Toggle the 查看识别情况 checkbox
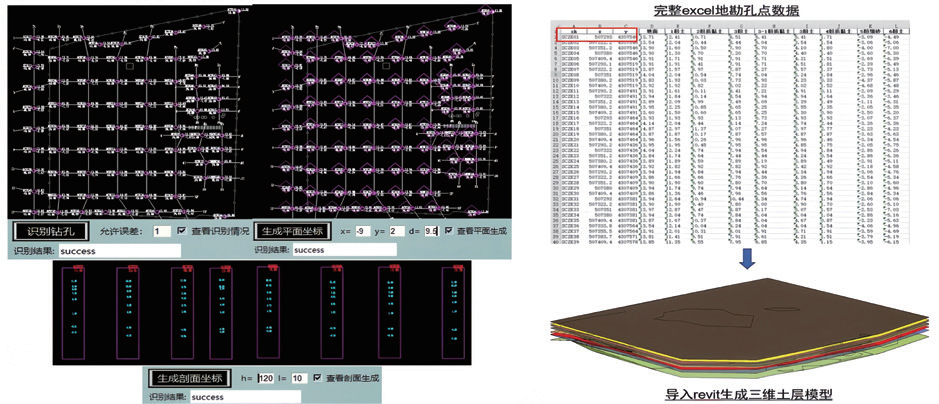The image size is (939, 404). tap(181, 230)
